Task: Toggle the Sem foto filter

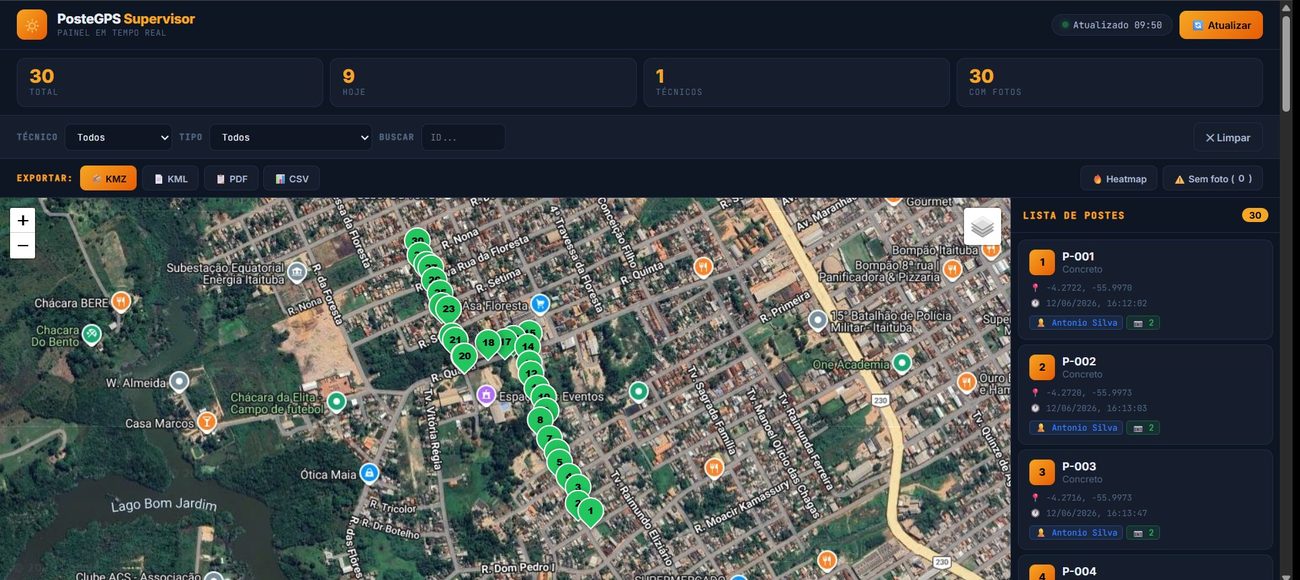Action: (x=1212, y=178)
